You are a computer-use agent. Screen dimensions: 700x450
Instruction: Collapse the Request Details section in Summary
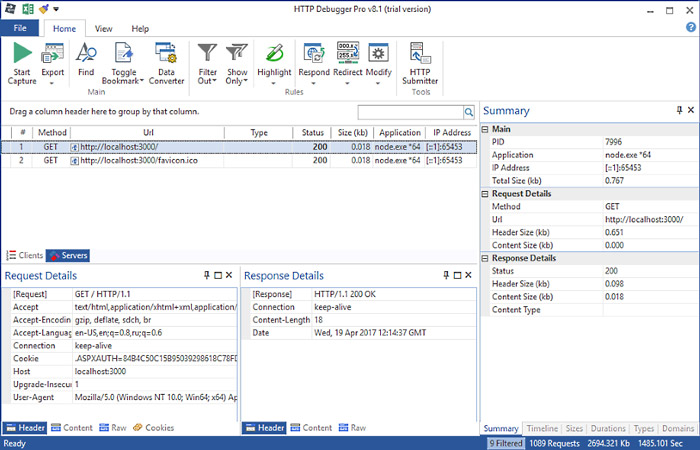[x=485, y=194]
